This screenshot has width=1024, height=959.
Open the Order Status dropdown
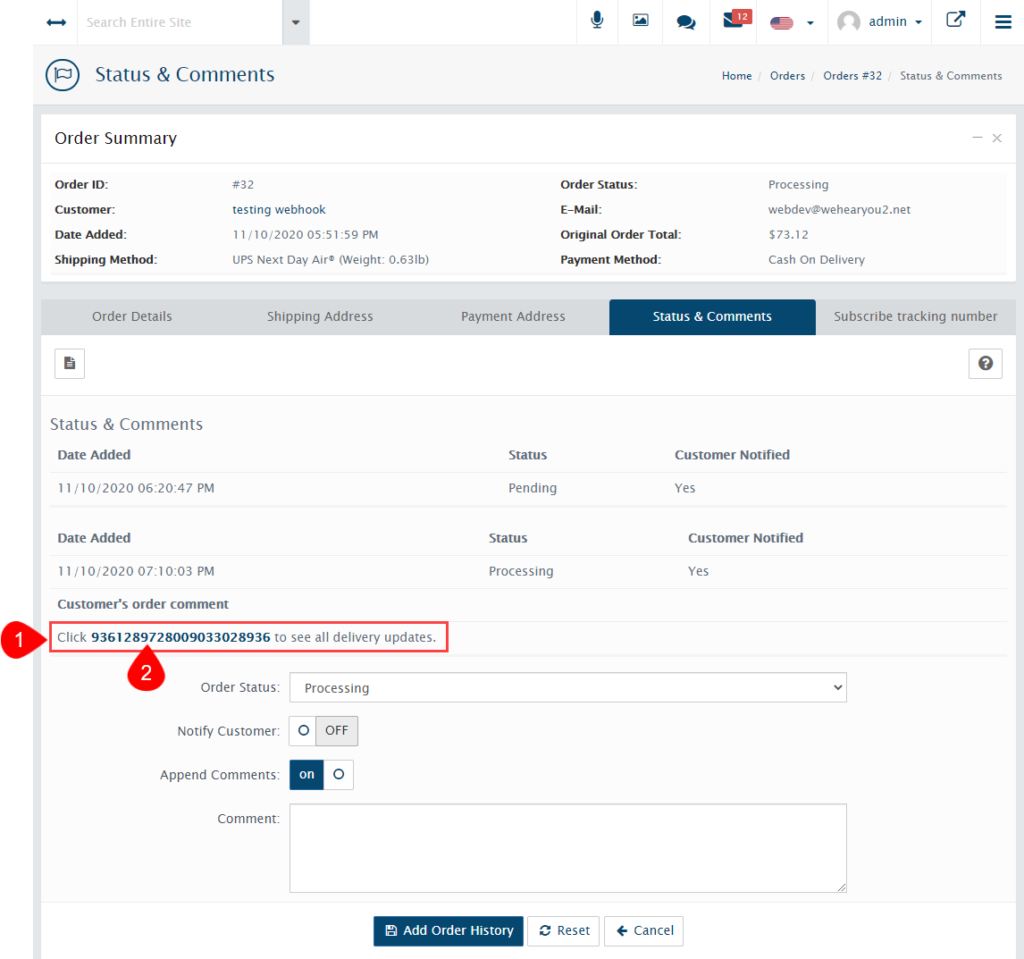567,687
